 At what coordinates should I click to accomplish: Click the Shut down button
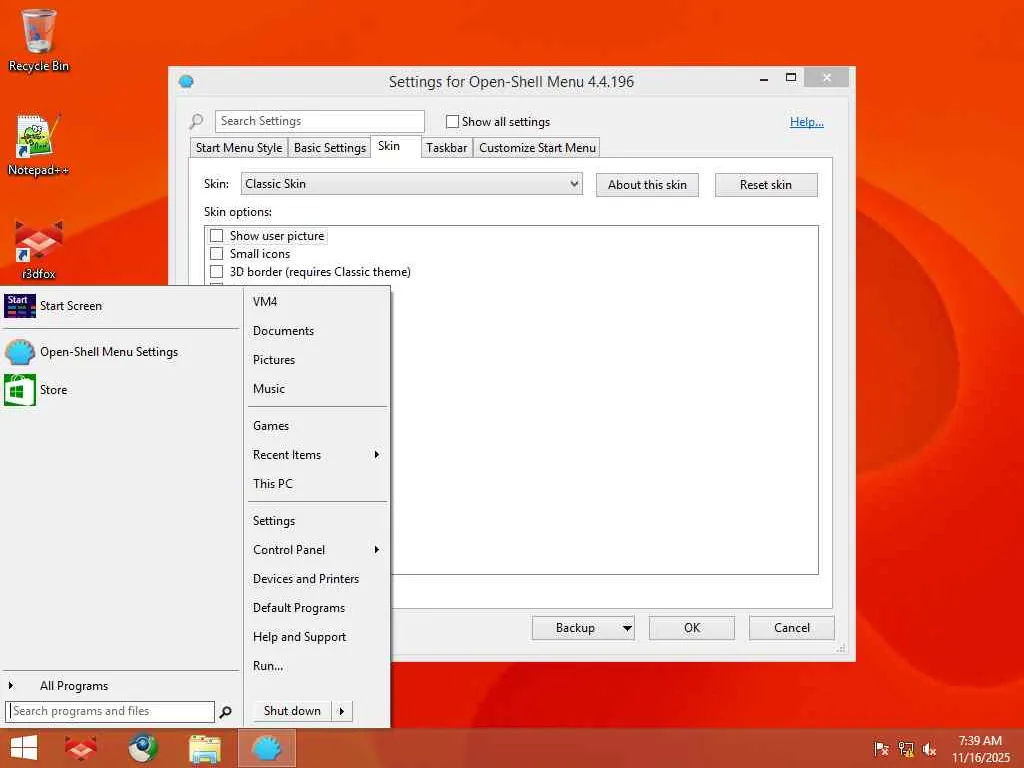pyautogui.click(x=293, y=711)
